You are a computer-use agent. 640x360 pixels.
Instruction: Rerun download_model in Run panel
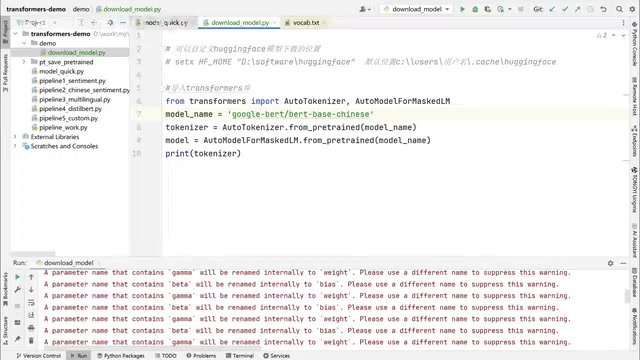point(18,277)
